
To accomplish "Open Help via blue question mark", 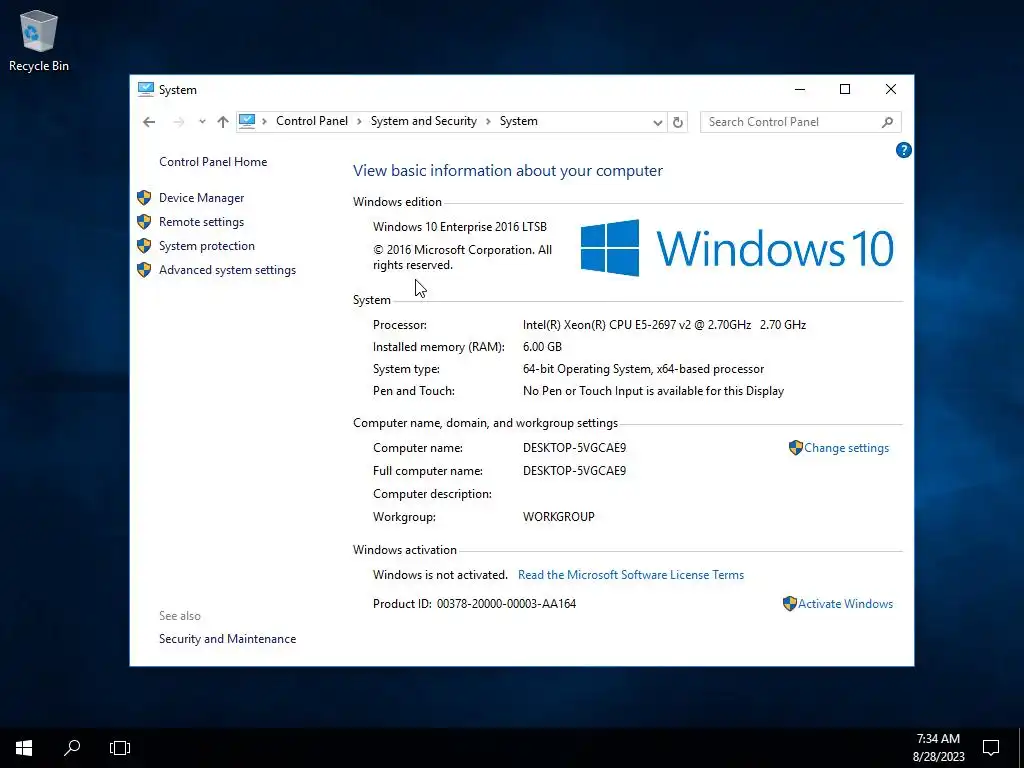I will 903,150.
